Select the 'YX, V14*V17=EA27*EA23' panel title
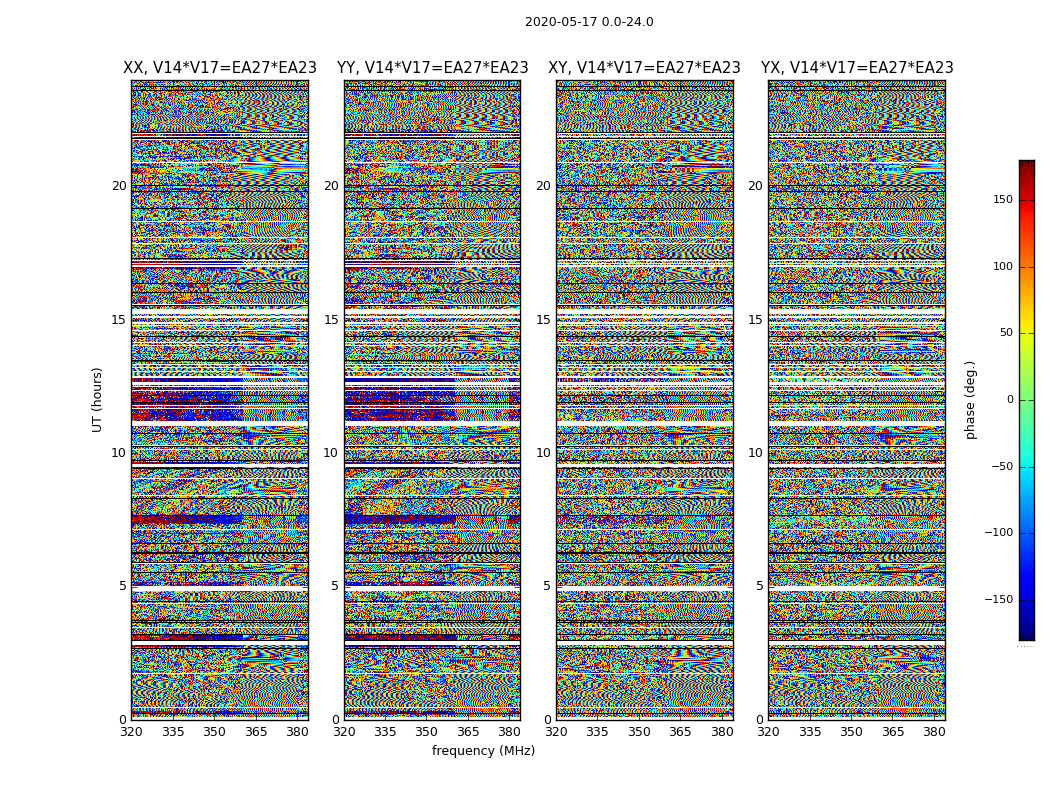Image resolution: width=1050 pixels, height=800 pixels. [x=857, y=68]
